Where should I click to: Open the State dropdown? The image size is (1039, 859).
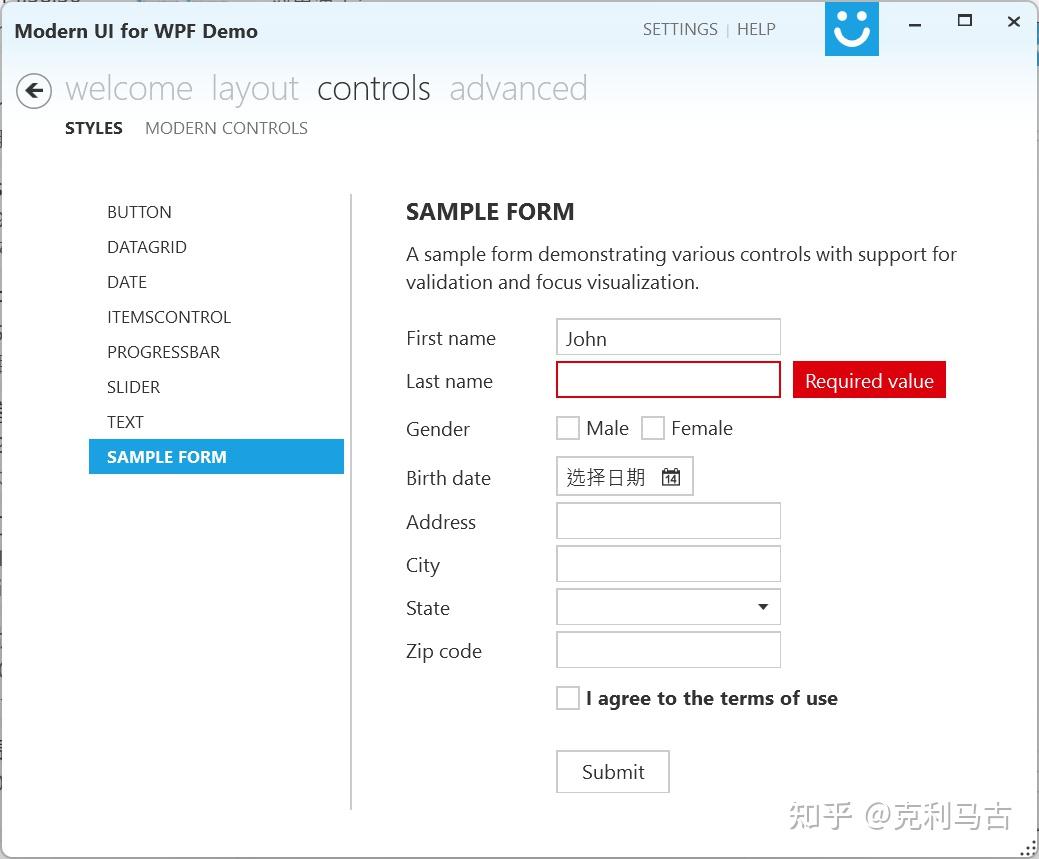point(761,606)
